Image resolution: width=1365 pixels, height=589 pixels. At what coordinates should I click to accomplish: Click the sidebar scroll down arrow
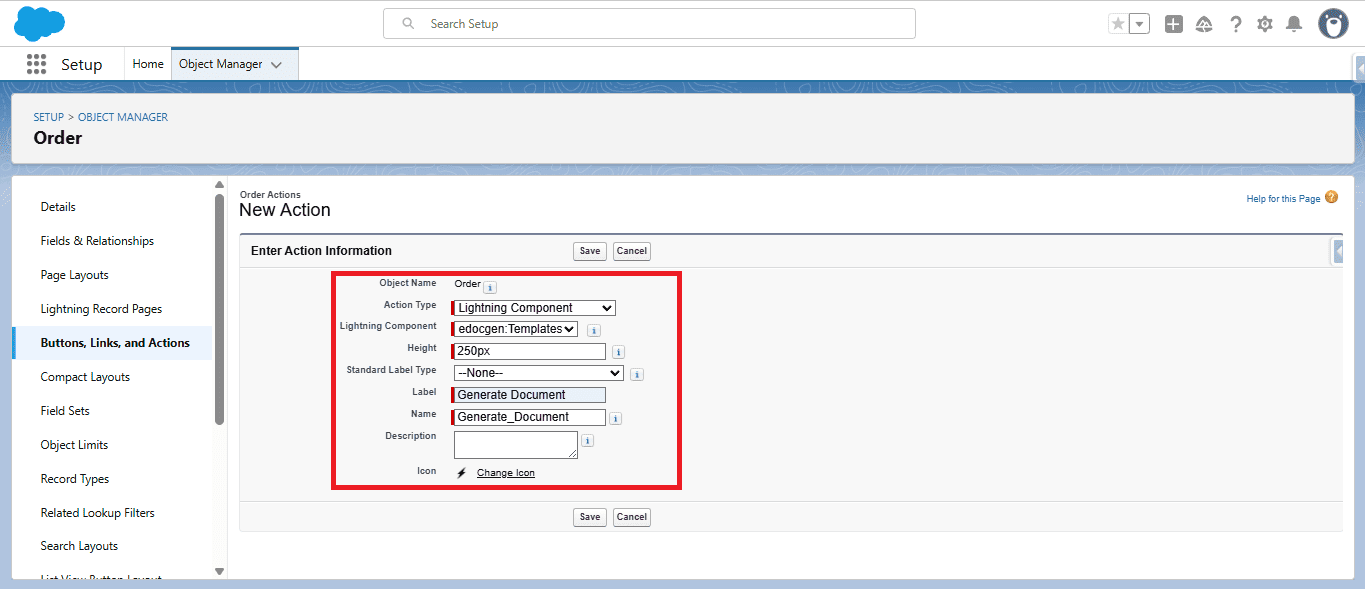tap(220, 571)
